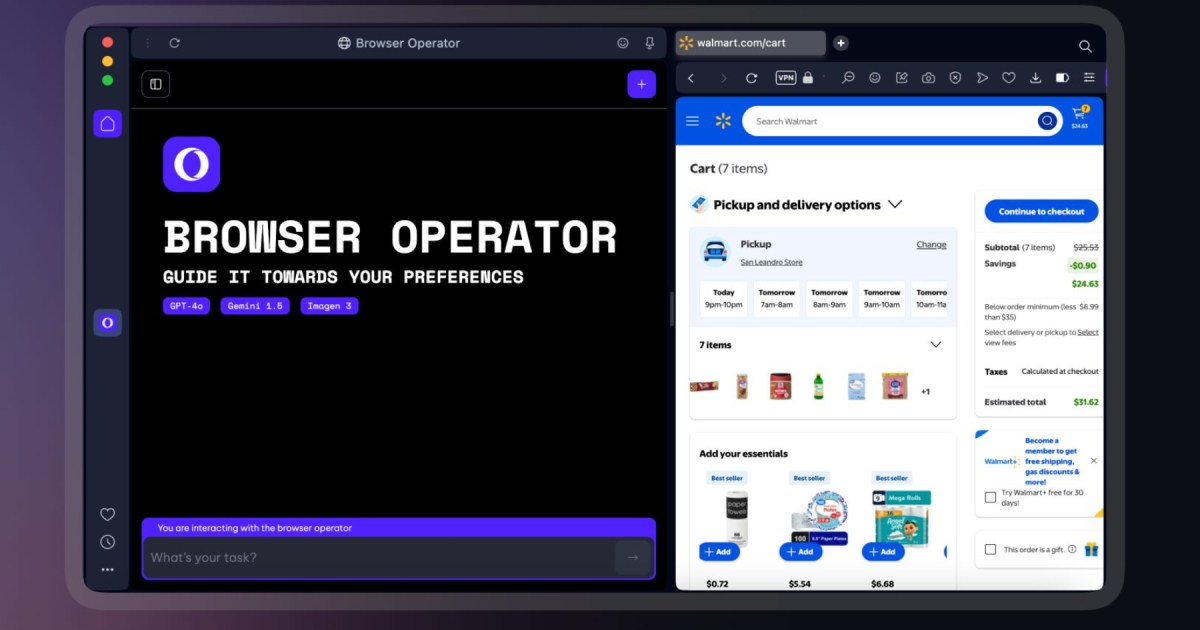This screenshot has width=1200, height=630.
Task: Open the easy setup menu in toolbar
Action: [1089, 78]
